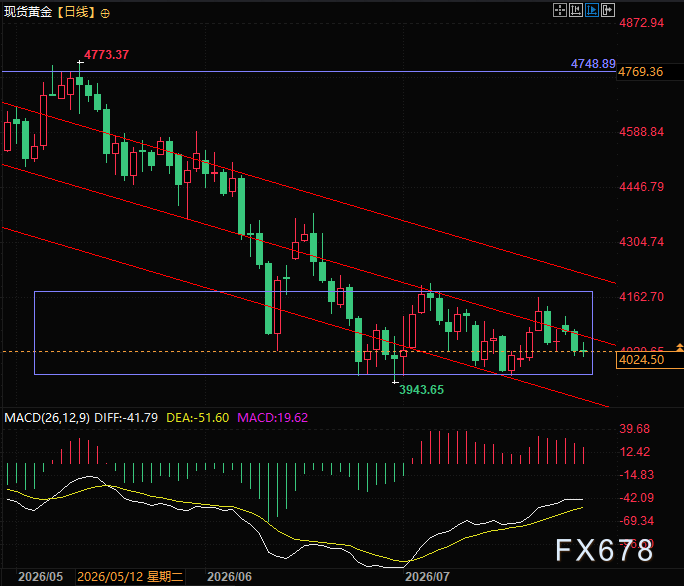Click the 2026/07 date axis label
Viewport: 684px width, 586px height.
[x=427, y=577]
